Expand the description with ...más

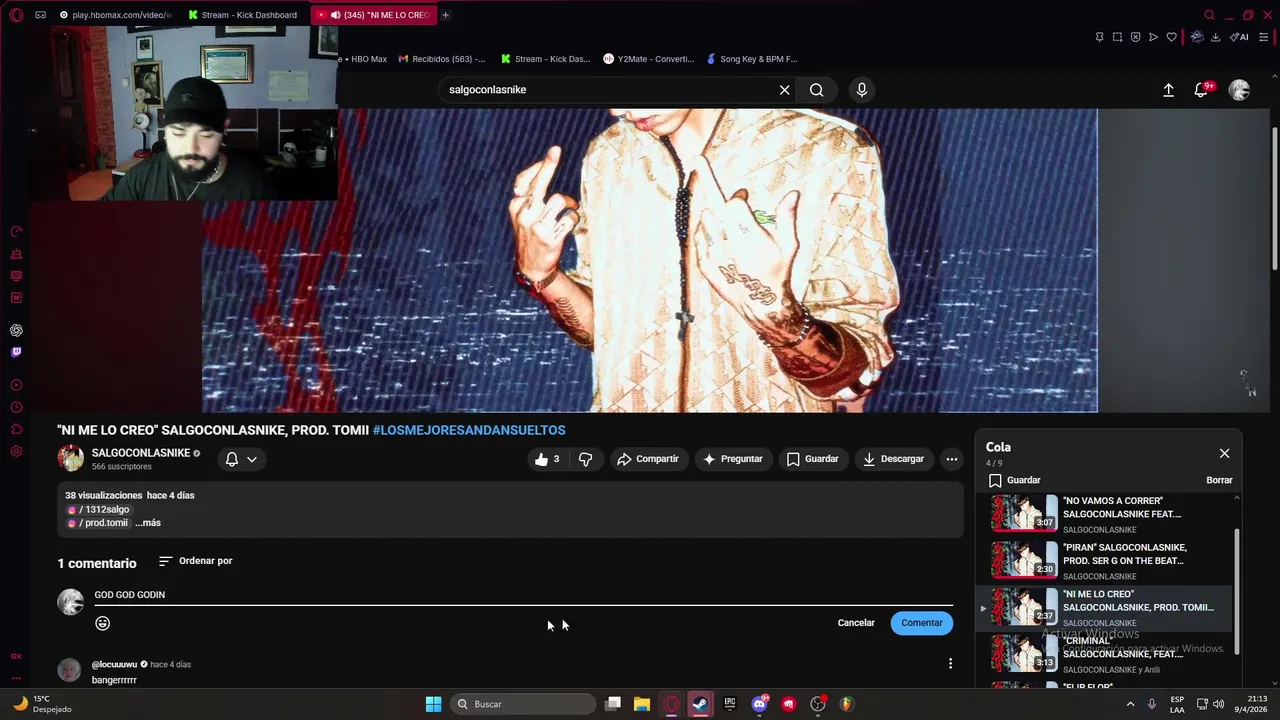point(148,523)
